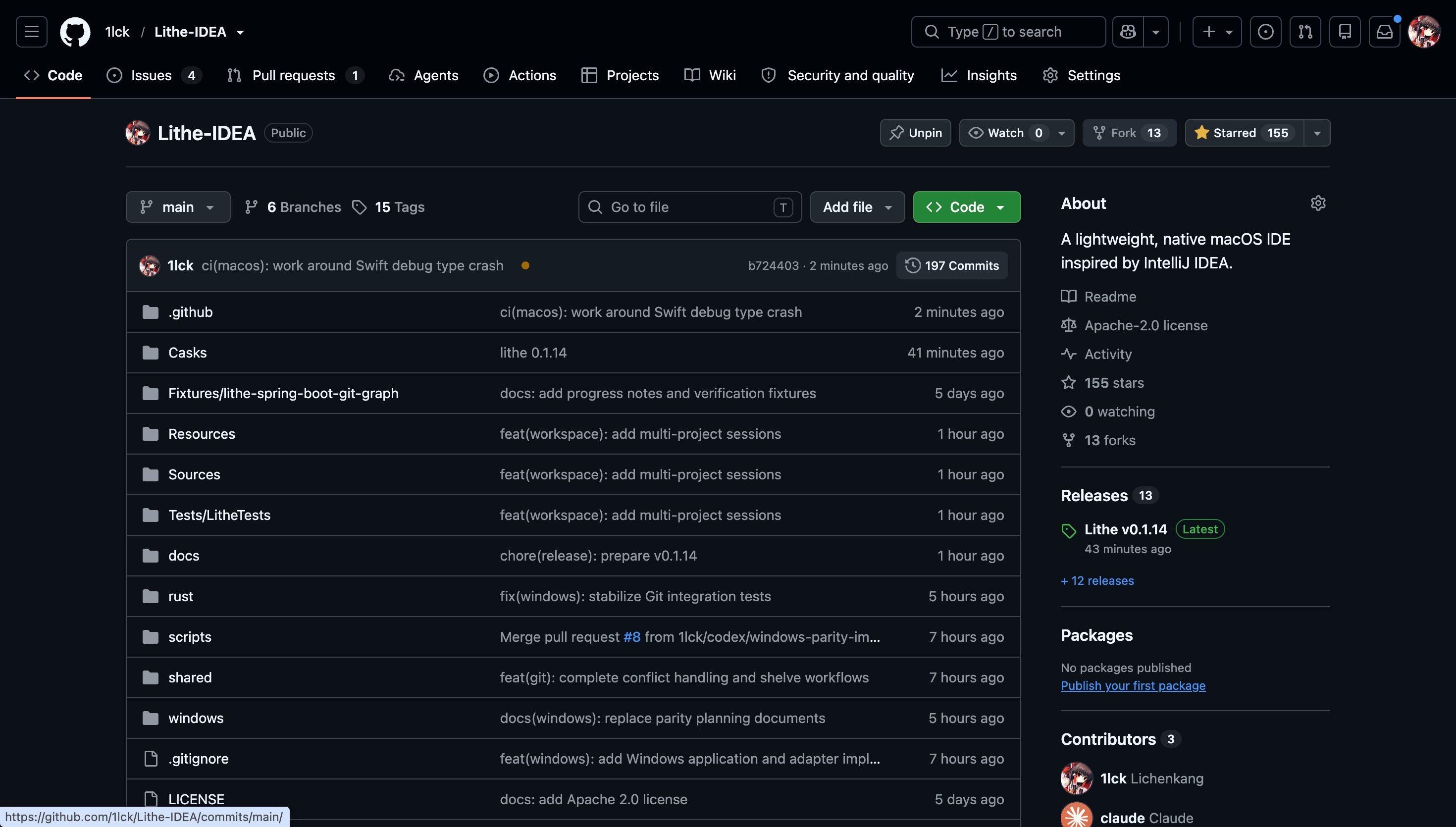1456x827 pixels.
Task: Click the Apache license scale icon
Action: pyautogui.click(x=1069, y=325)
